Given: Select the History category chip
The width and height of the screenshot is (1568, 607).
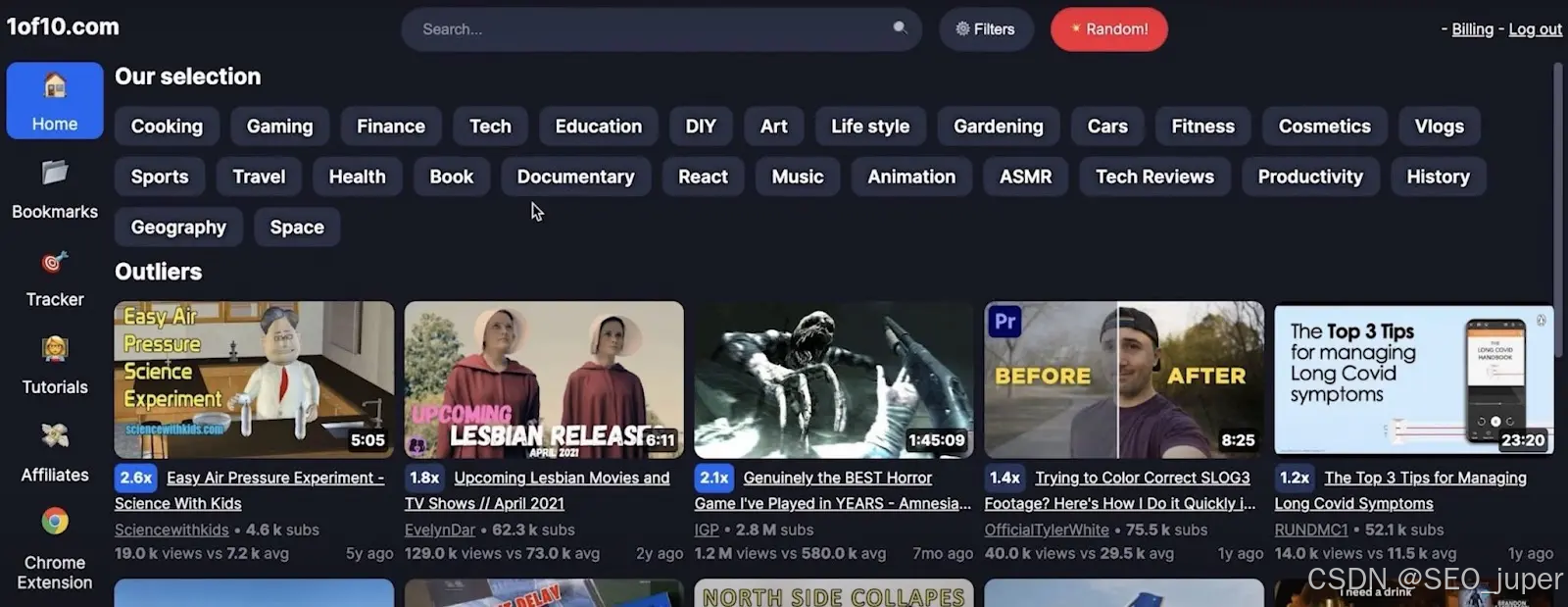Looking at the screenshot, I should pos(1439,177).
